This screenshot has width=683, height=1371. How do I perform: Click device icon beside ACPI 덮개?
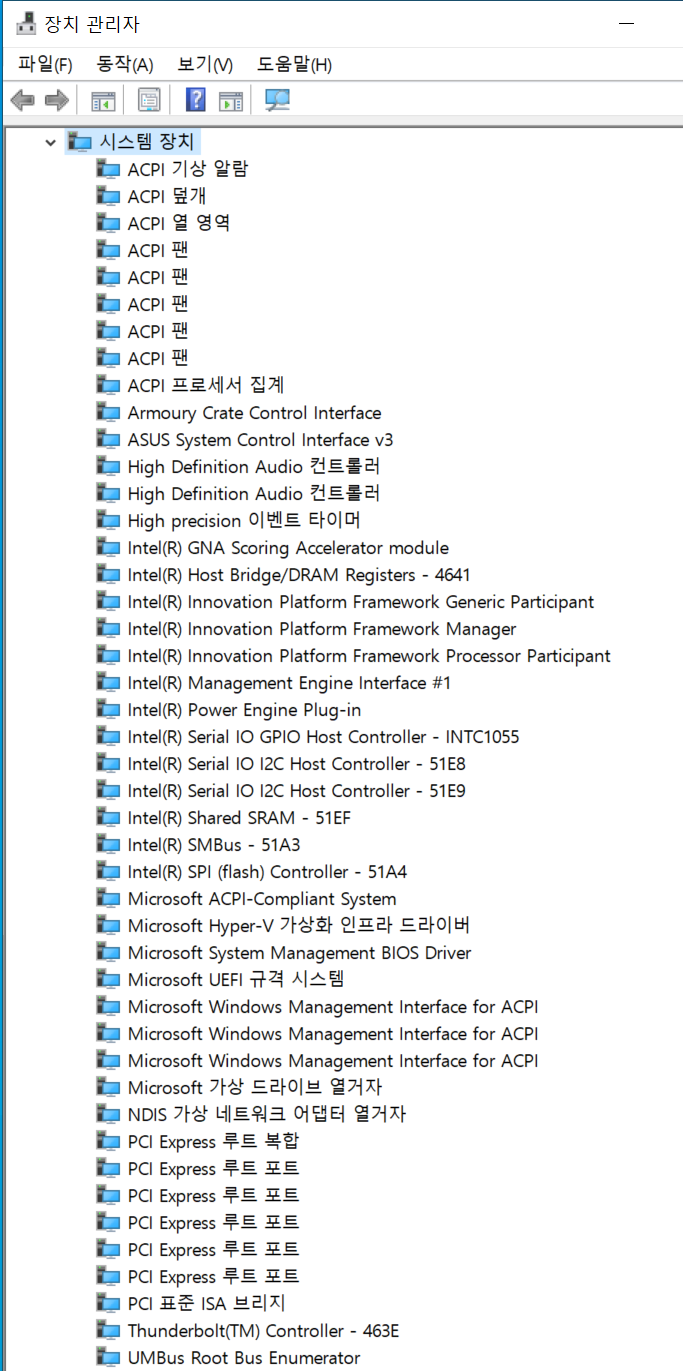(108, 196)
